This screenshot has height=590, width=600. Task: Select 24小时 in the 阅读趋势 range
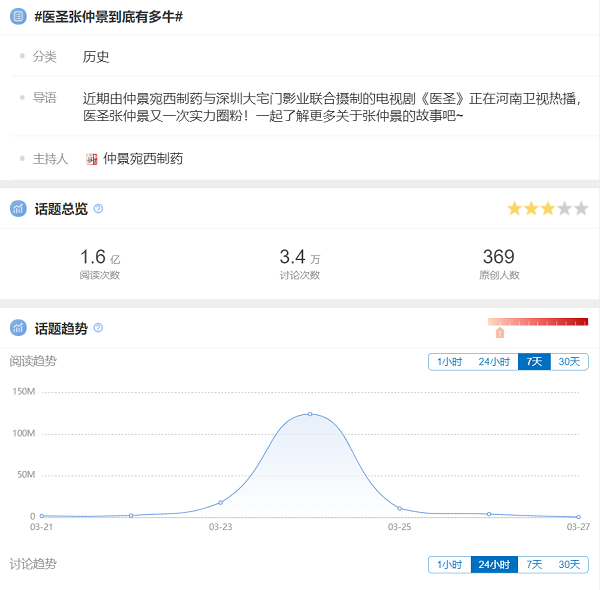tap(494, 362)
